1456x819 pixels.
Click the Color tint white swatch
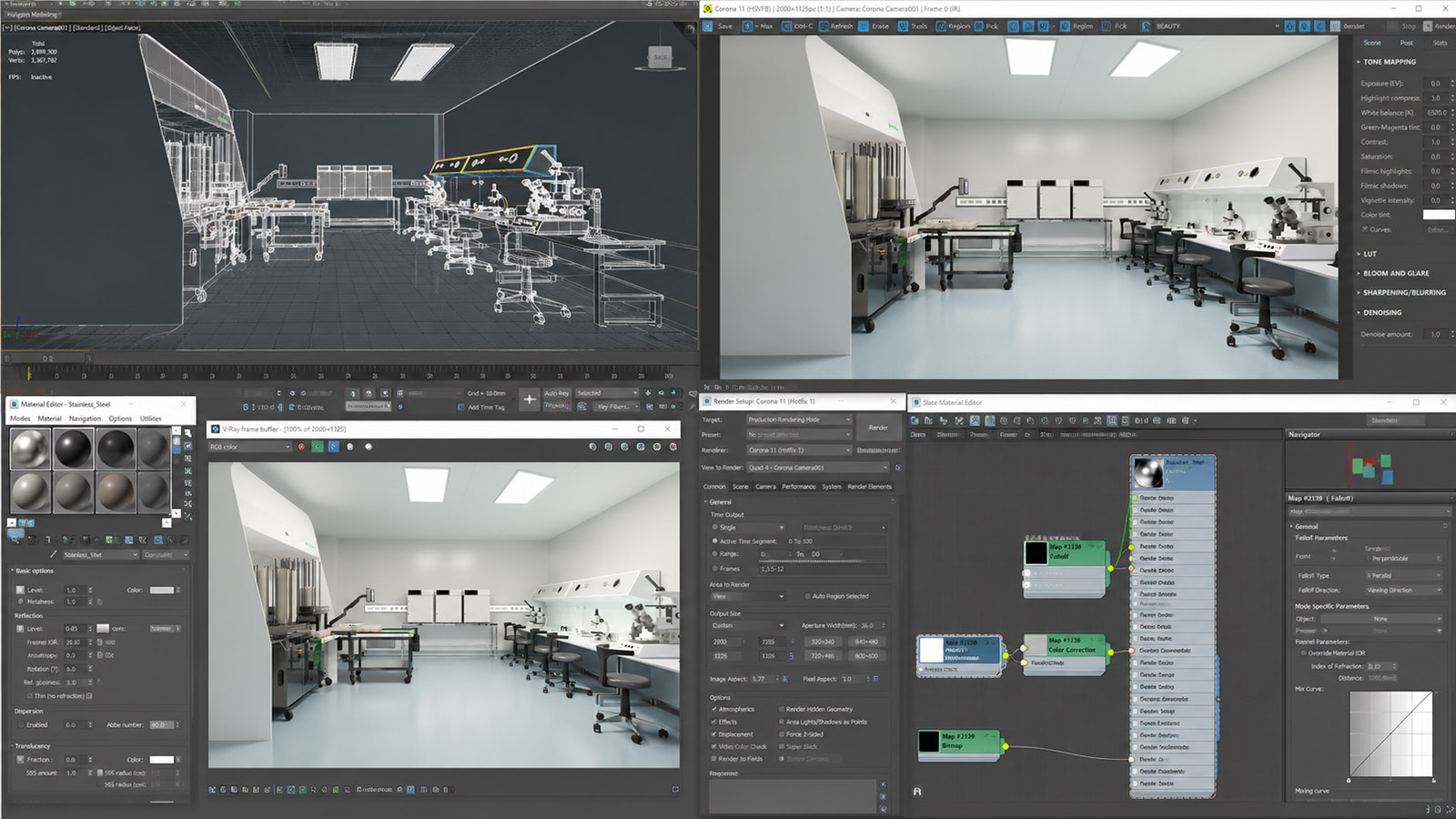(x=1438, y=215)
